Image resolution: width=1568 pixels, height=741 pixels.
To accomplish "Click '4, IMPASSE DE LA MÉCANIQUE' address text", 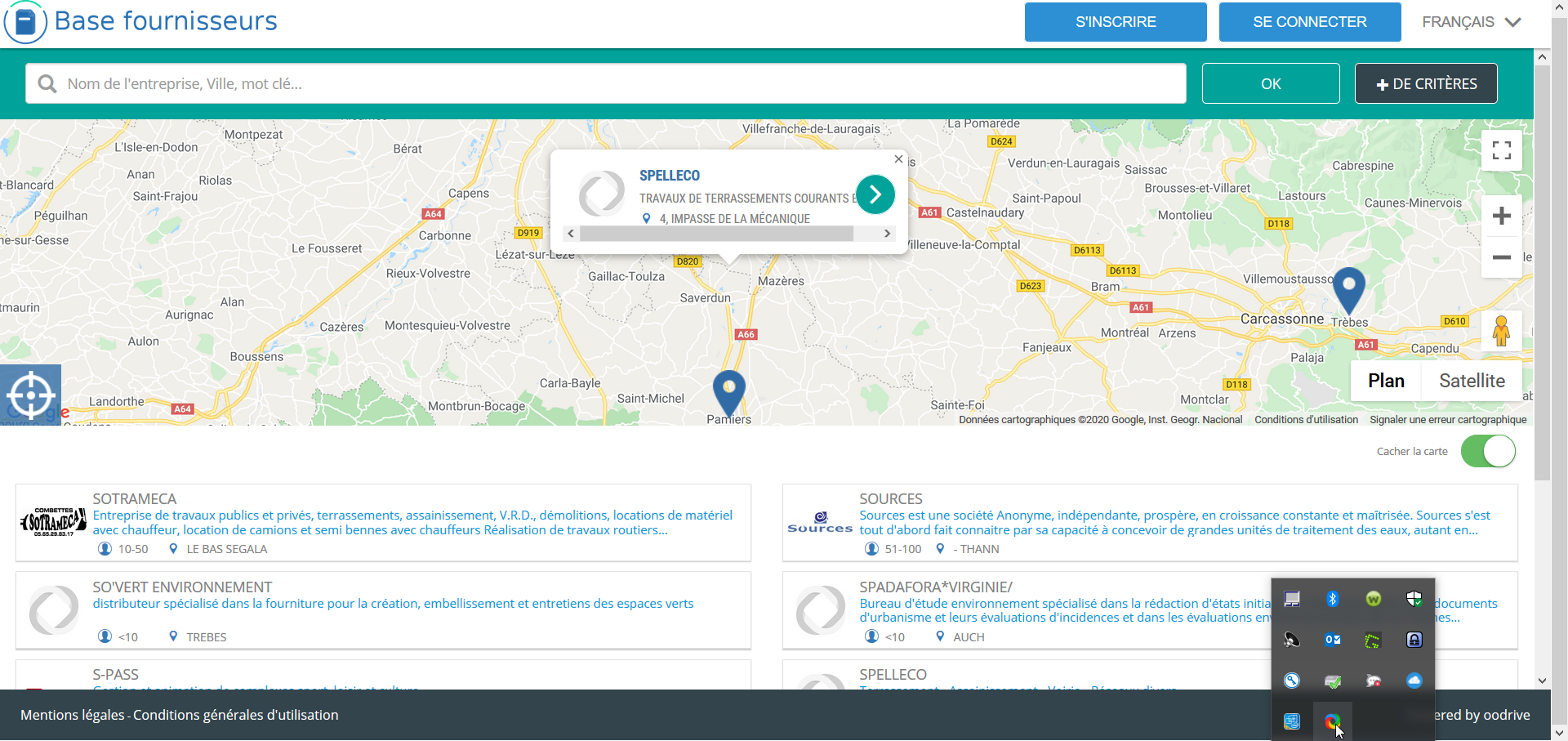I will coord(735,219).
